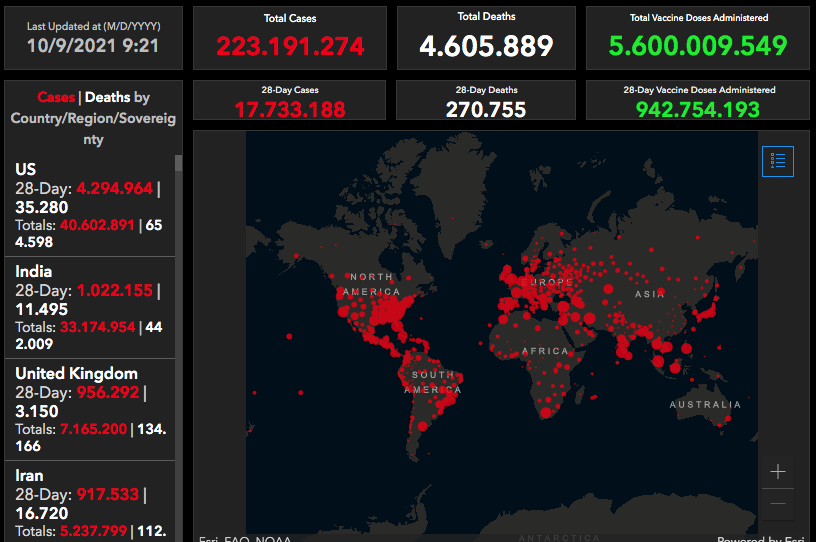This screenshot has height=542, width=816.
Task: Click the Australia label on the map
Action: click(x=706, y=405)
